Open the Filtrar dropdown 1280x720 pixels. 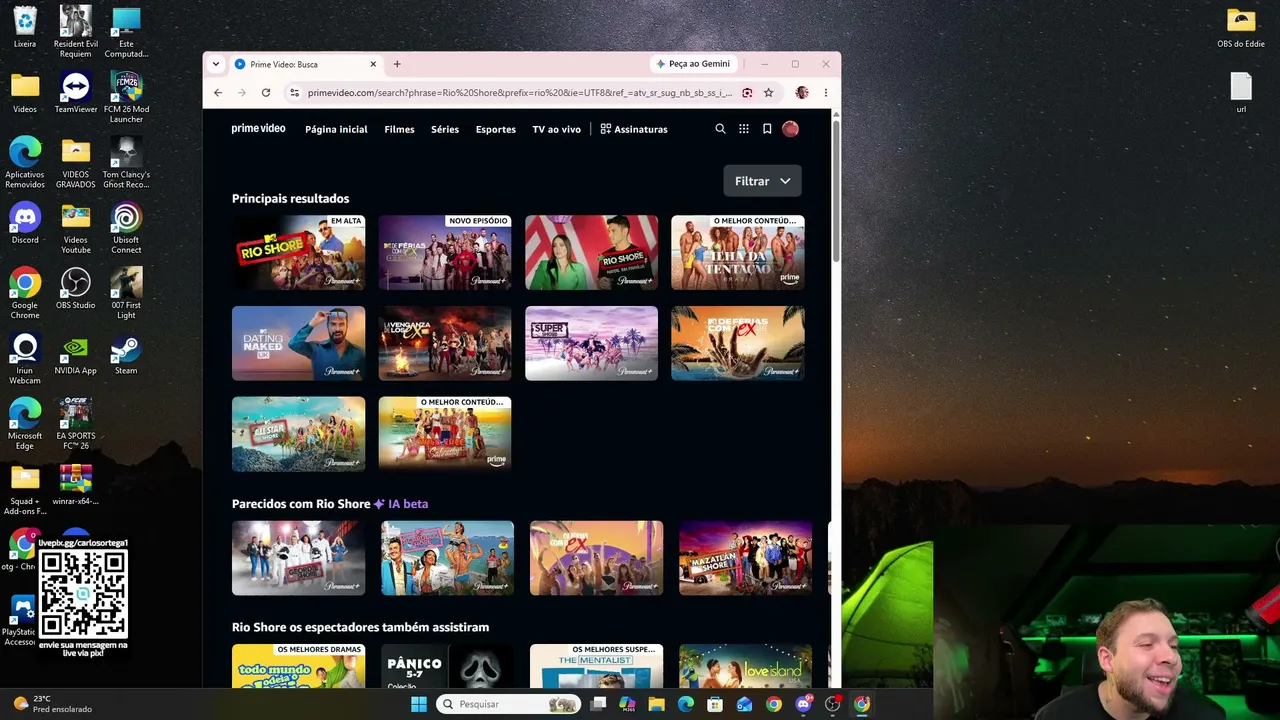[762, 181]
